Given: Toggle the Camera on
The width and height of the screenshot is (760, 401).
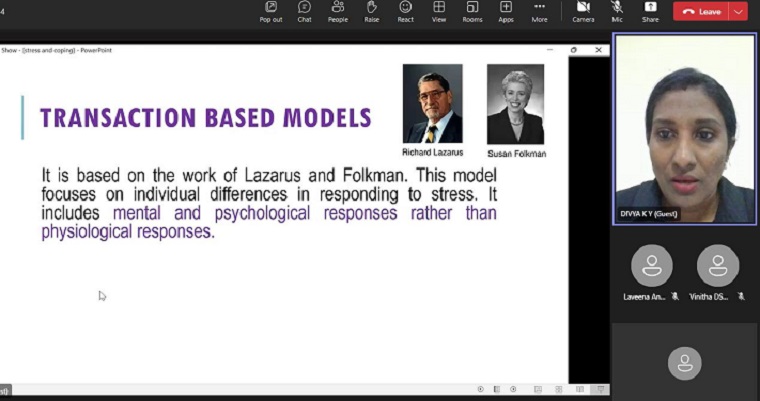Looking at the screenshot, I should (583, 11).
